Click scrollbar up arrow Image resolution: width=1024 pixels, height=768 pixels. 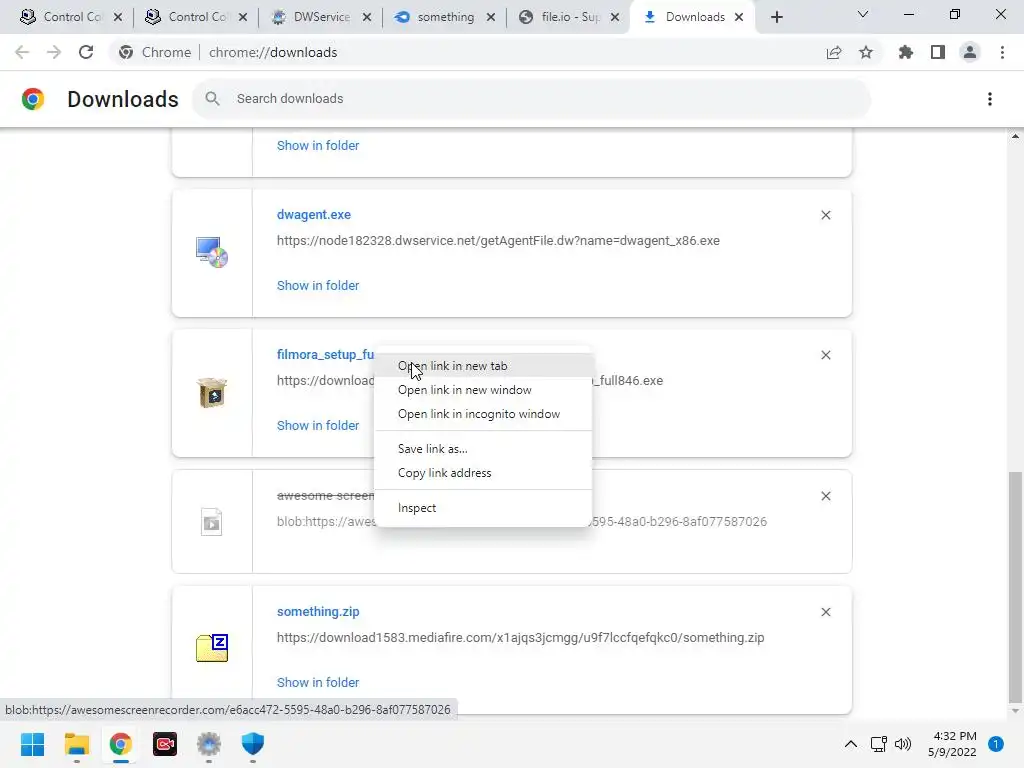(x=1015, y=136)
